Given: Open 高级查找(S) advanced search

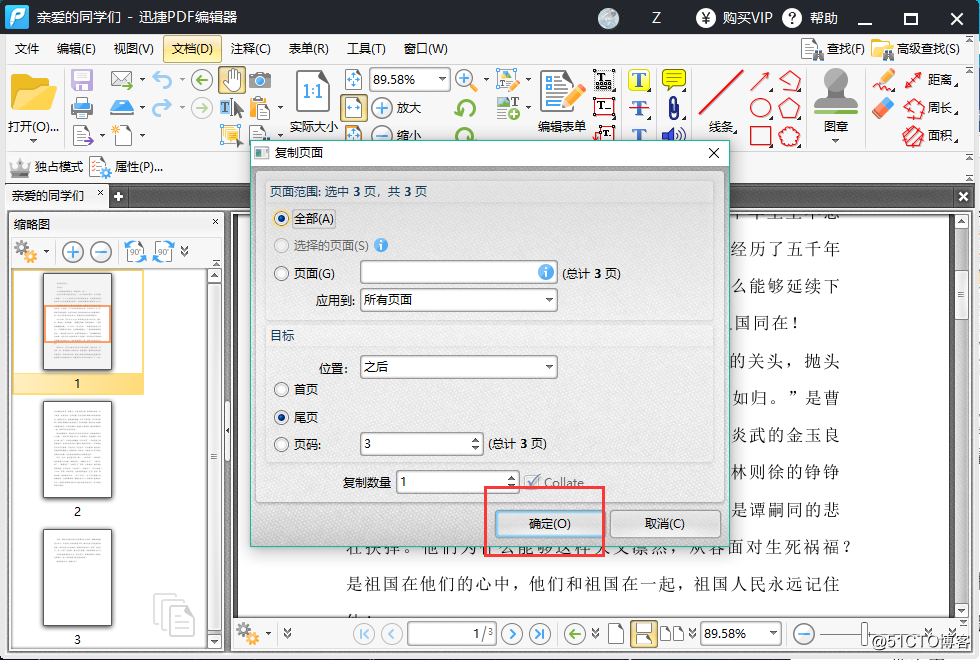Looking at the screenshot, I should pyautogui.click(x=916, y=49).
